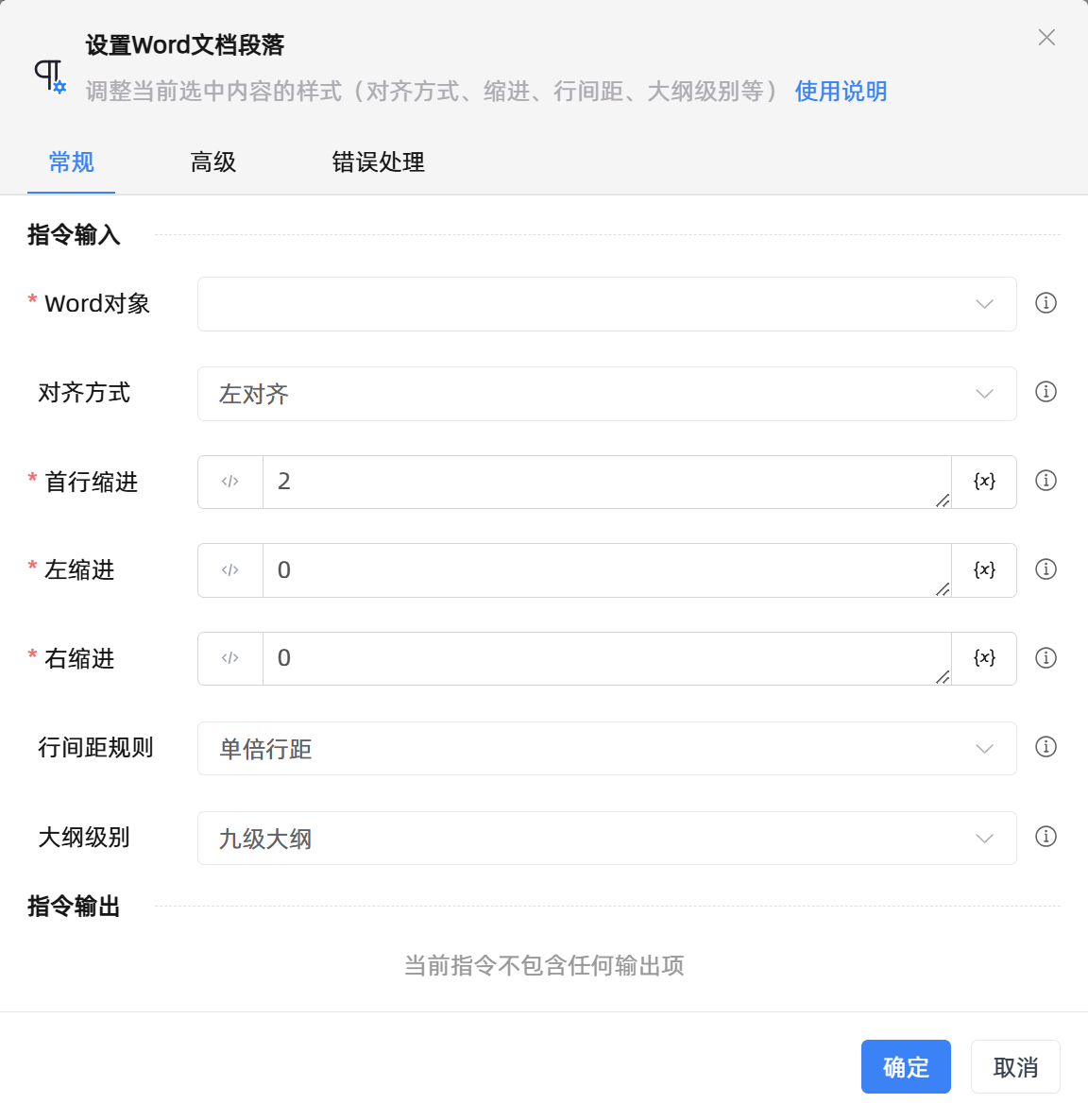
Task: Insert variable {x} for 左缩进
Action: [984, 570]
